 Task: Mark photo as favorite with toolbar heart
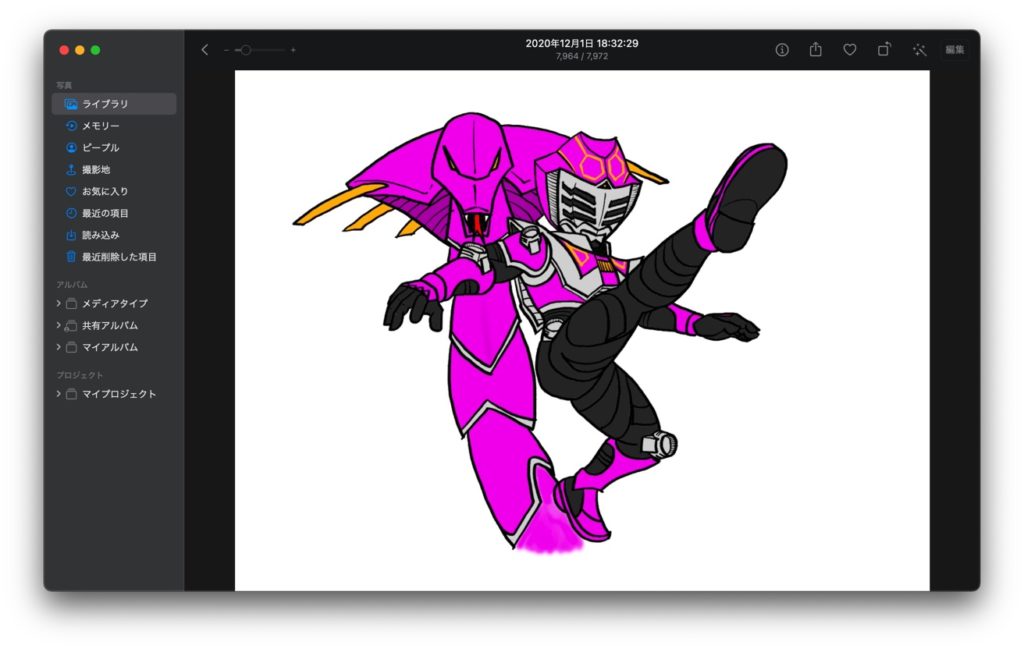click(850, 50)
